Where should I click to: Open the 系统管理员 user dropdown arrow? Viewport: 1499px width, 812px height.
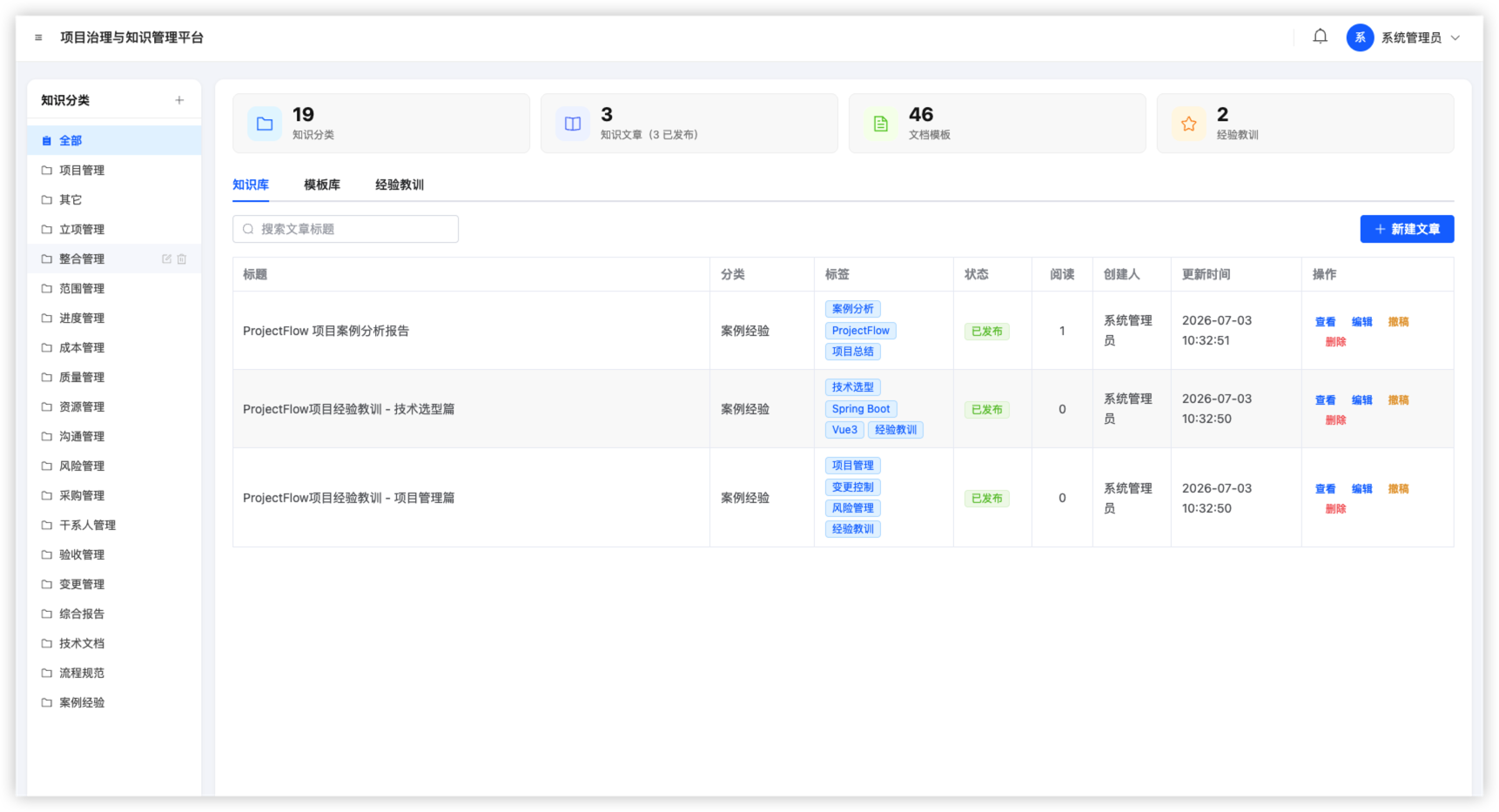[x=1455, y=37]
